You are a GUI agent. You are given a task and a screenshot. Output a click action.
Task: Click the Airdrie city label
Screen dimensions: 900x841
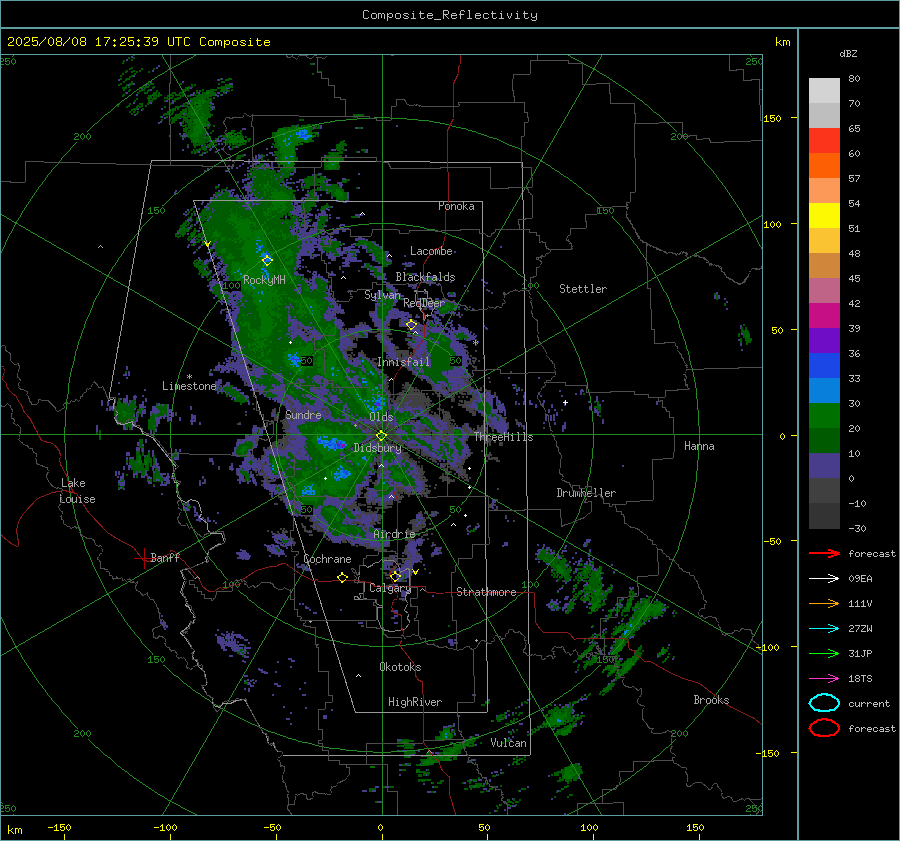pos(394,534)
